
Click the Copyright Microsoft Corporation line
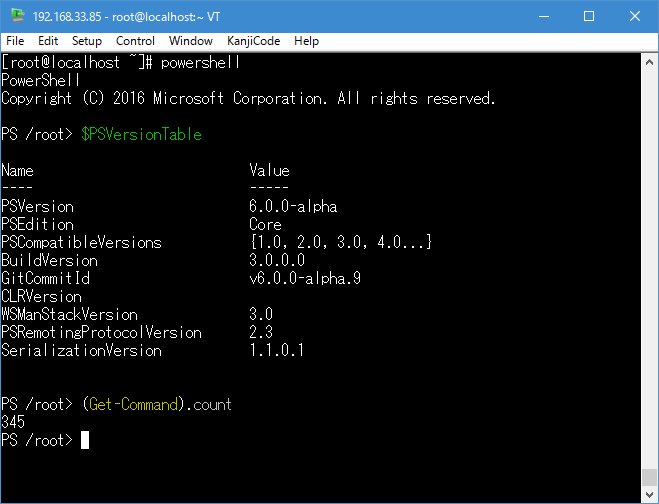coord(248,98)
